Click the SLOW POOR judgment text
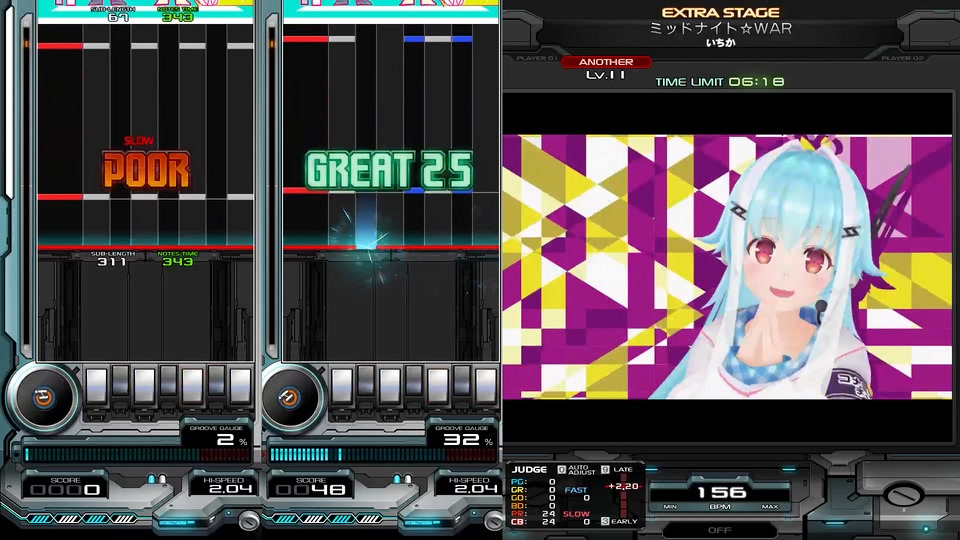This screenshot has width=960, height=540. coord(146,163)
